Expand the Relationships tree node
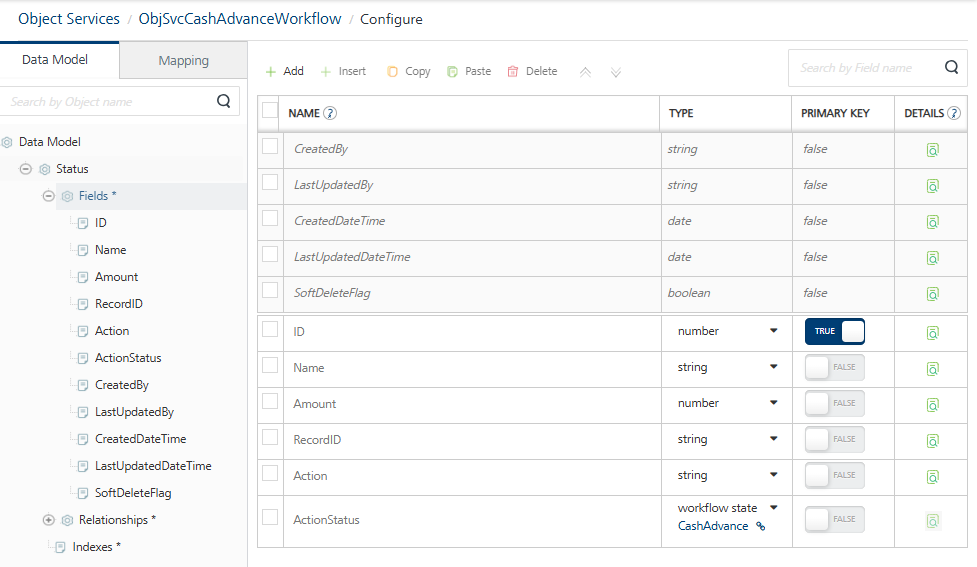The width and height of the screenshot is (977, 567). [48, 520]
